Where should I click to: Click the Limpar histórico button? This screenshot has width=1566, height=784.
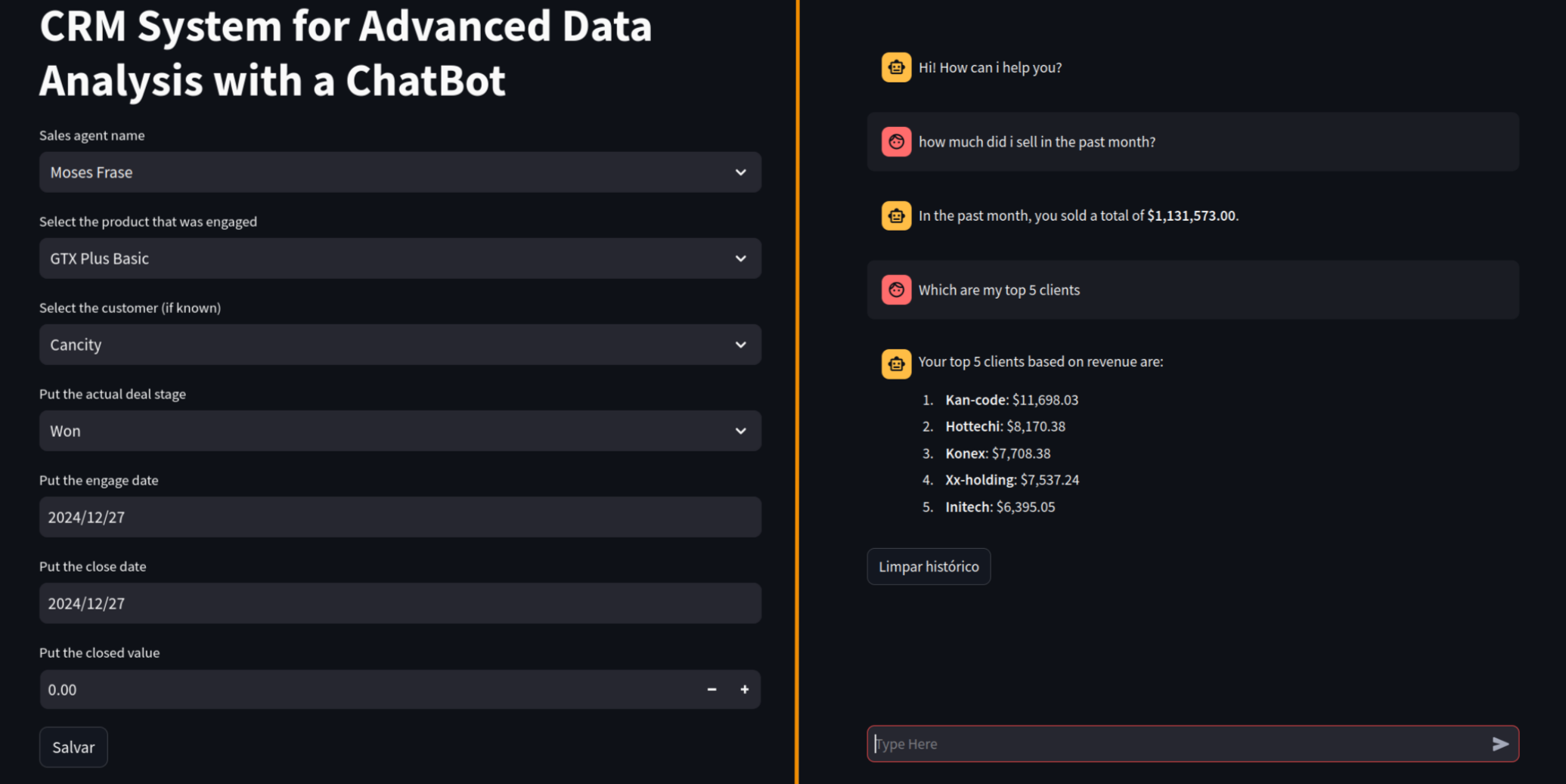[929, 566]
